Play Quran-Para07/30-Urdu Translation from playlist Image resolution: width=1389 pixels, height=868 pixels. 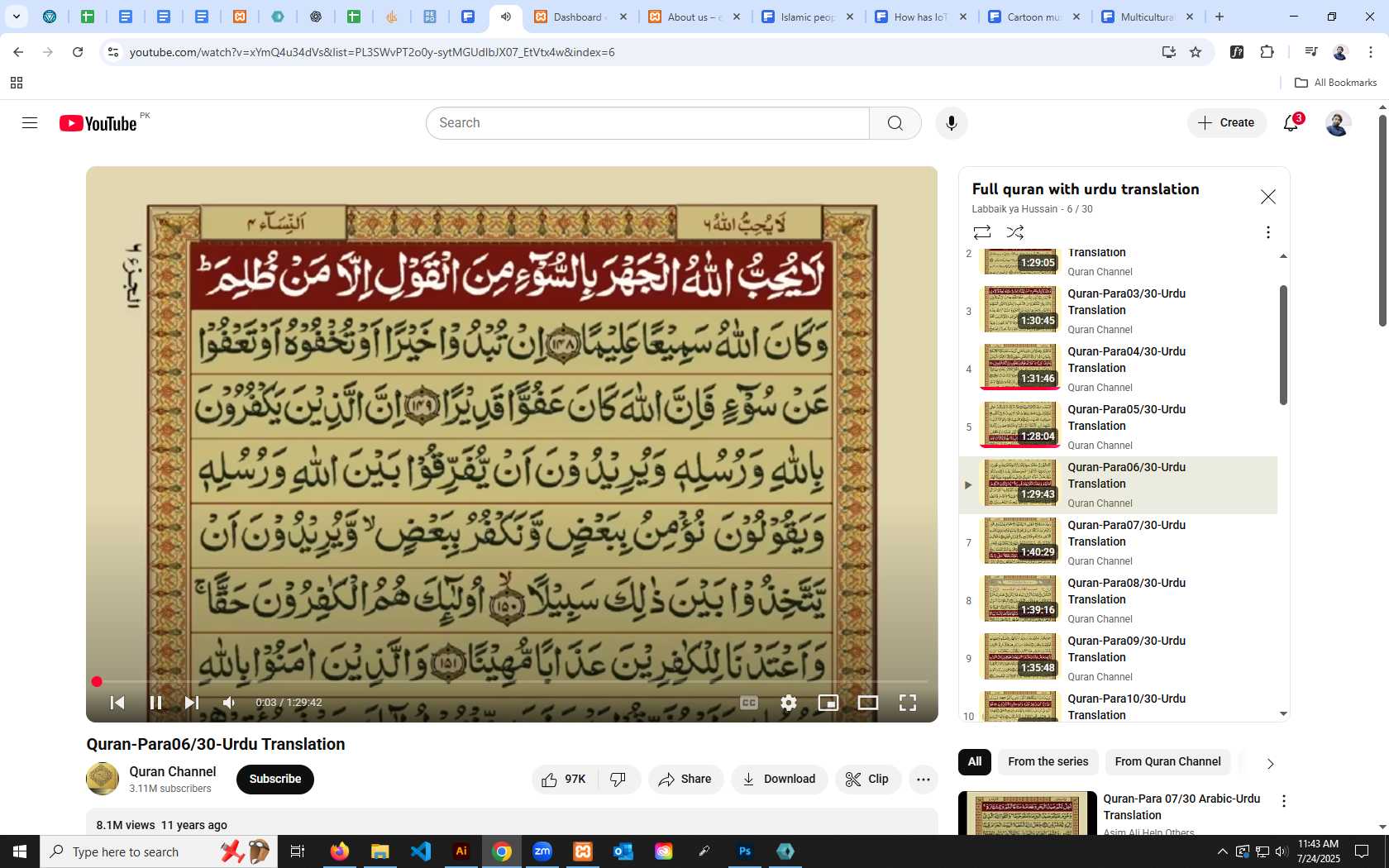tap(1118, 543)
